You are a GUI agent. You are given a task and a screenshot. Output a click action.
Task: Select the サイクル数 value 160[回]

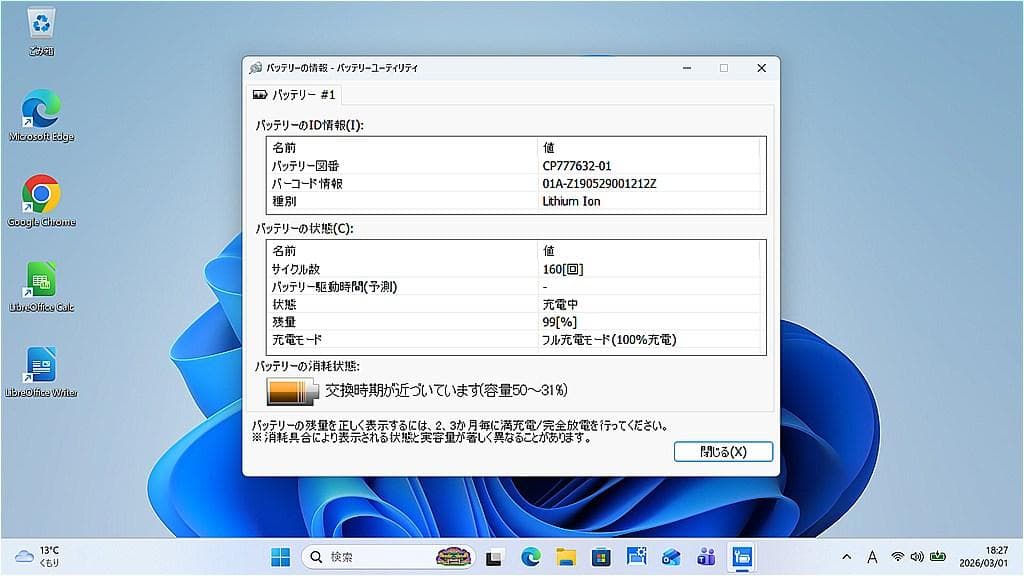563,269
